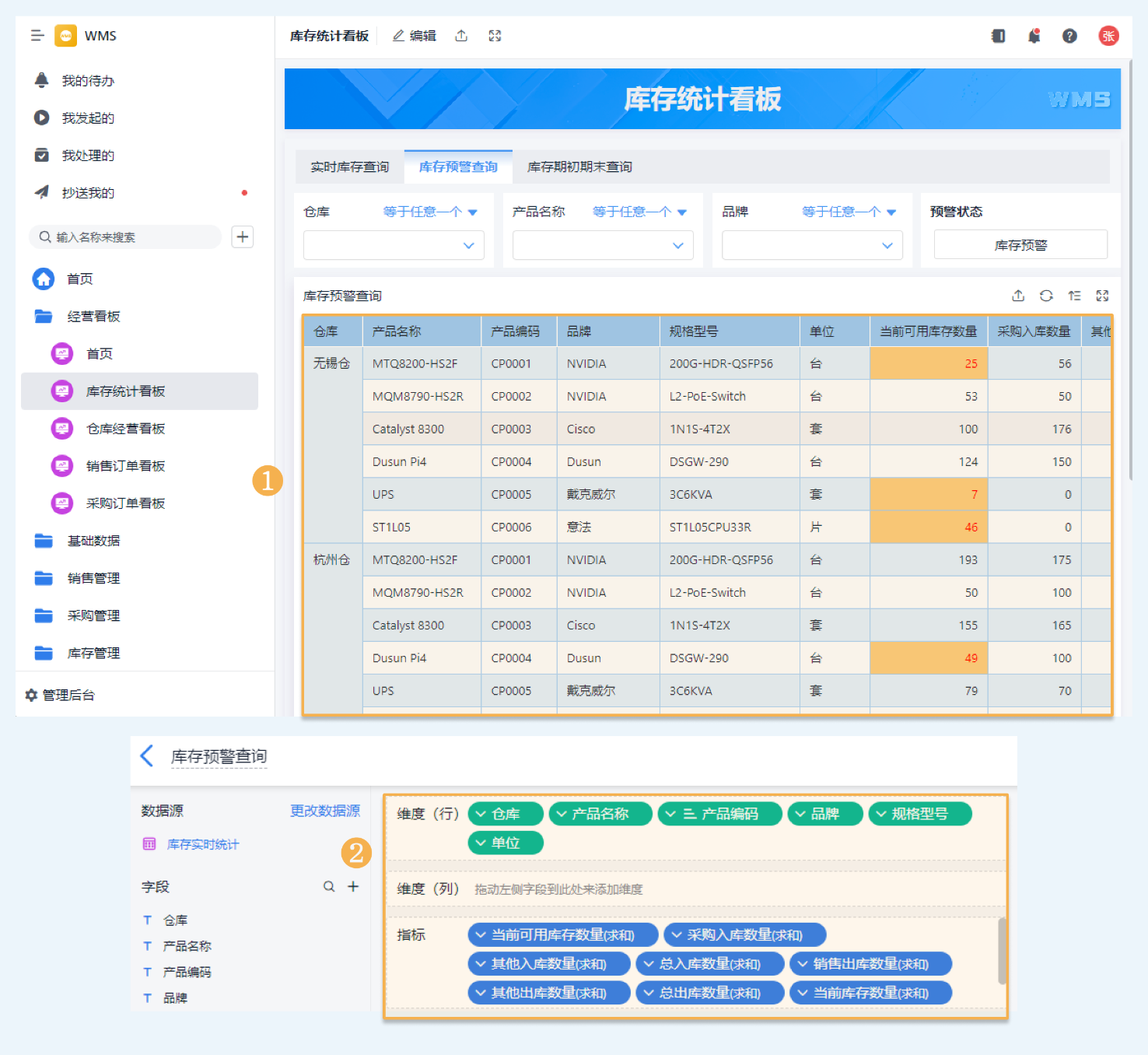Click the fullscreen icon beside the dashboard title
1148x1055 pixels.
495,36
